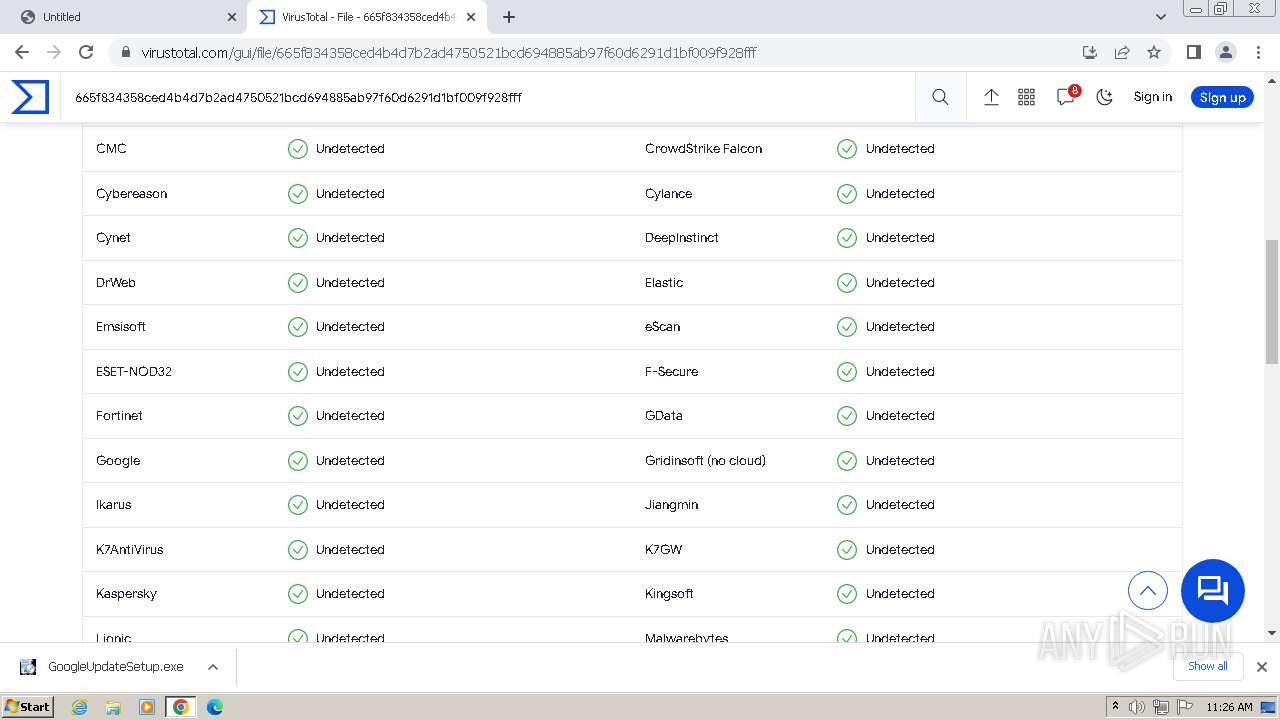
Task: Launch Microsoft Edge from taskbar
Action: 215,707
